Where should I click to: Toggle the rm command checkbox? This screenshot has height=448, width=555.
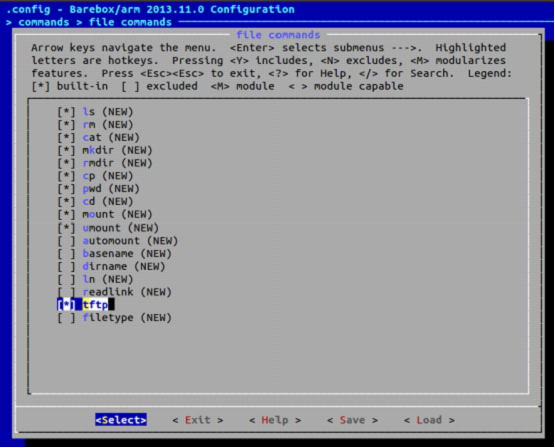click(66, 125)
